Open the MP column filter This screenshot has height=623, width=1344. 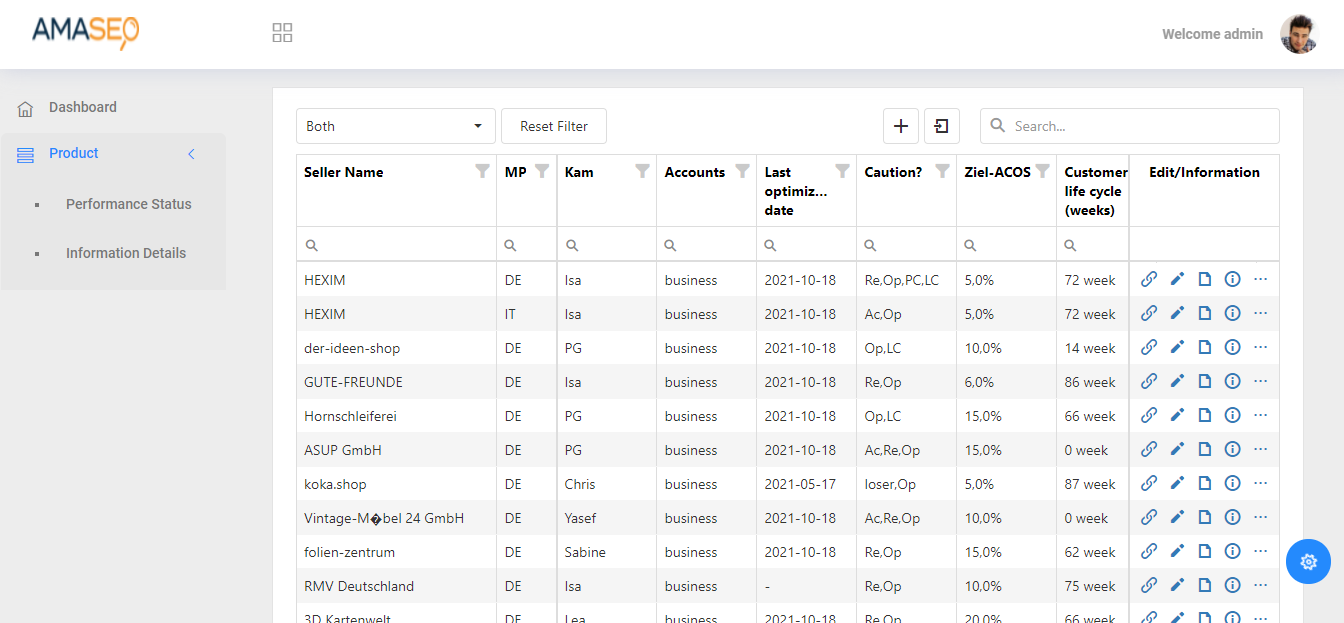pyautogui.click(x=542, y=171)
